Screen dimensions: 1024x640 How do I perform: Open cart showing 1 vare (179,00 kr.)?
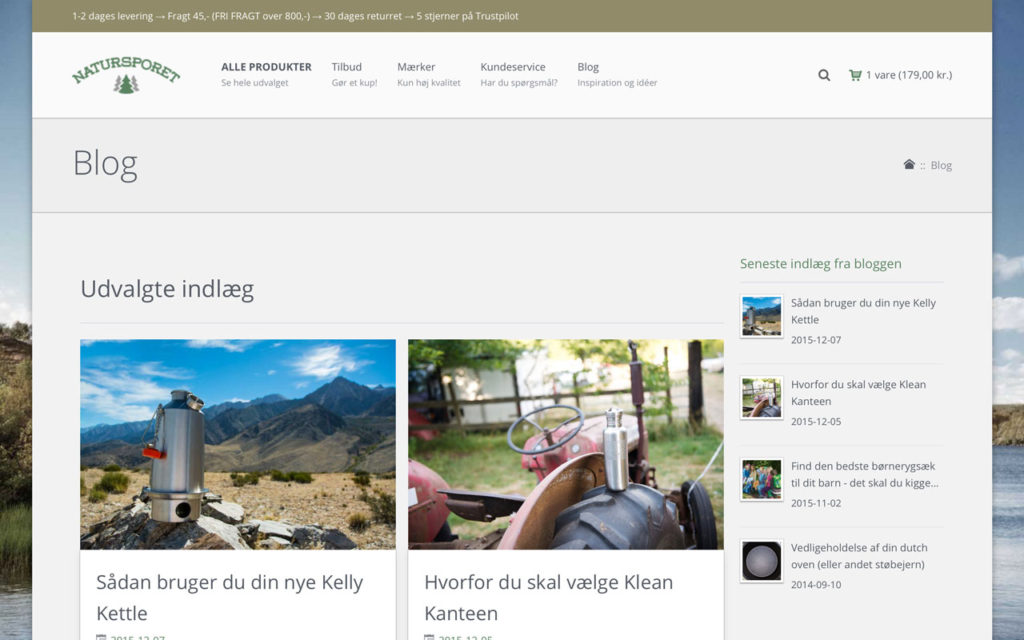click(908, 75)
